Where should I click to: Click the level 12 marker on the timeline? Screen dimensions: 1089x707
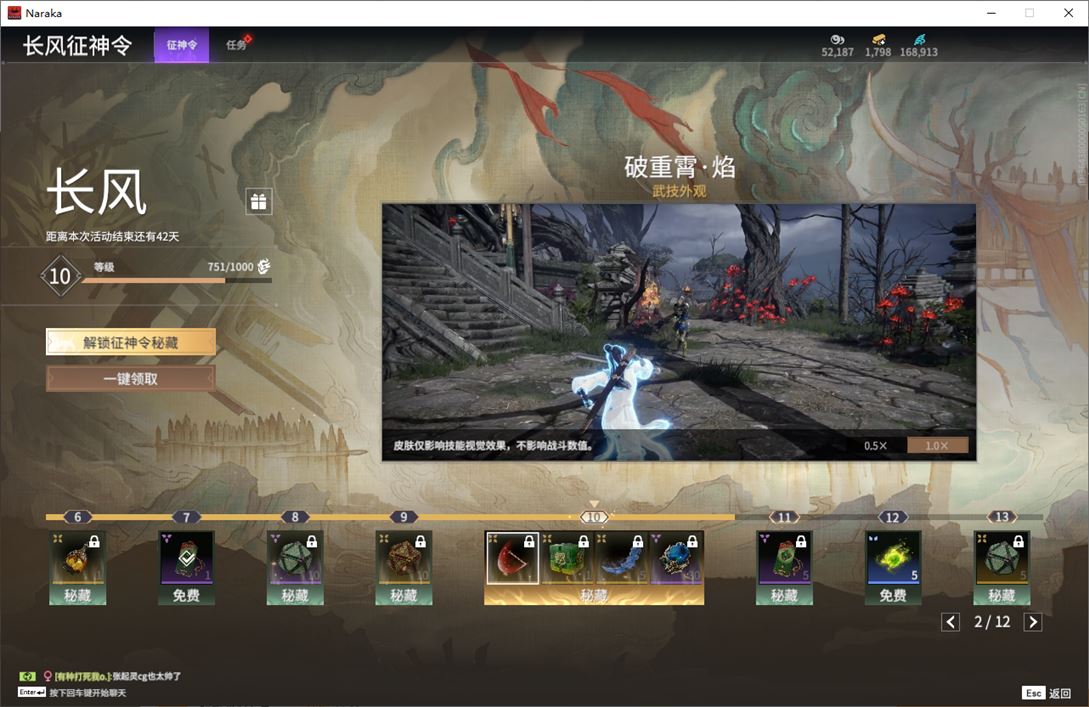tap(892, 517)
